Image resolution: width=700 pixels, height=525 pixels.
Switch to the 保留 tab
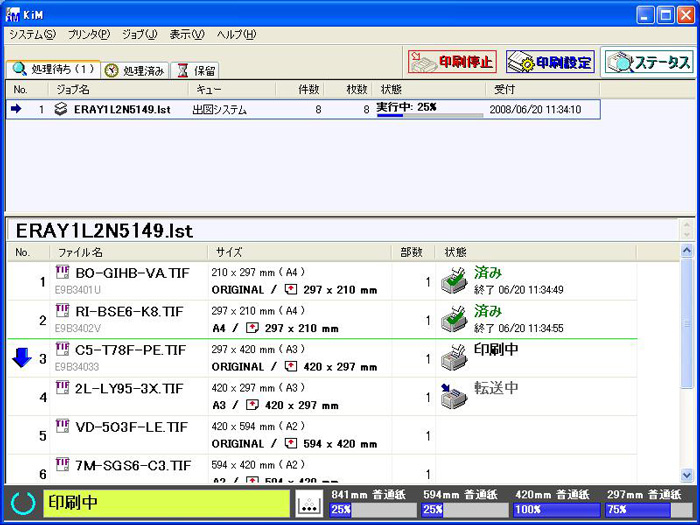point(196,71)
